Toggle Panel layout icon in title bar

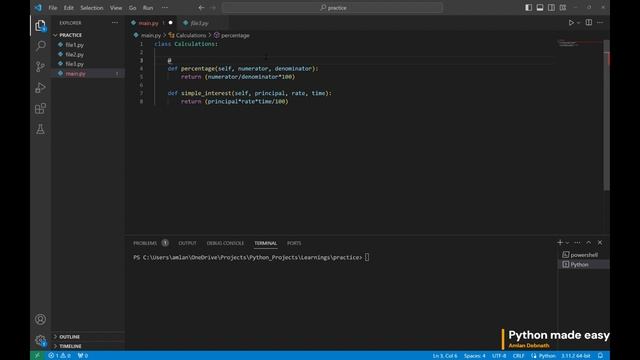(x=540, y=7)
